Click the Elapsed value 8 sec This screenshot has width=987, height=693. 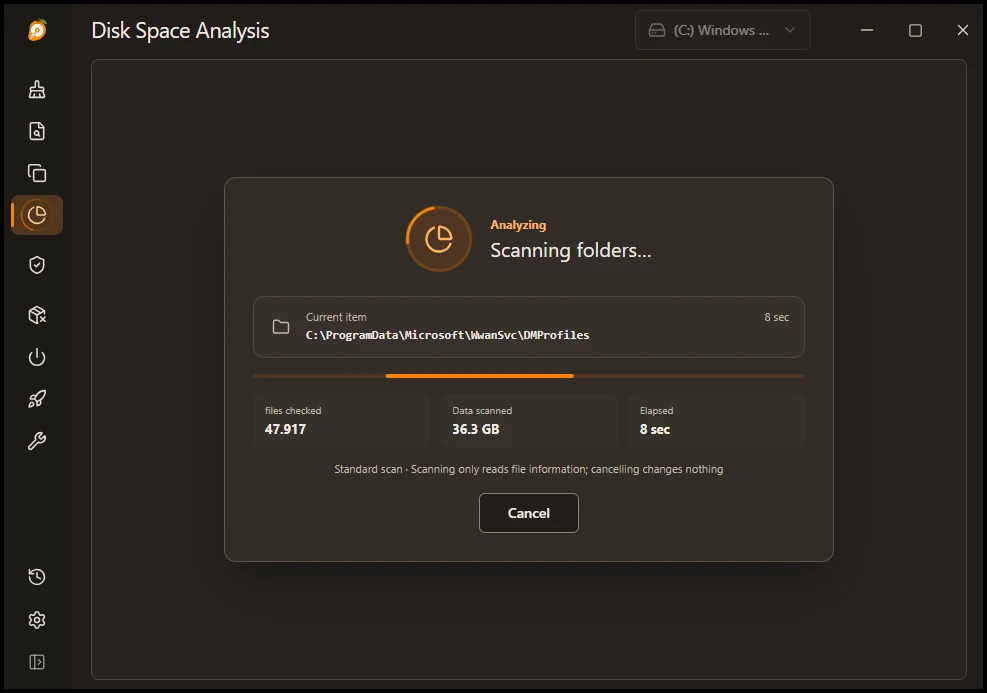point(655,429)
